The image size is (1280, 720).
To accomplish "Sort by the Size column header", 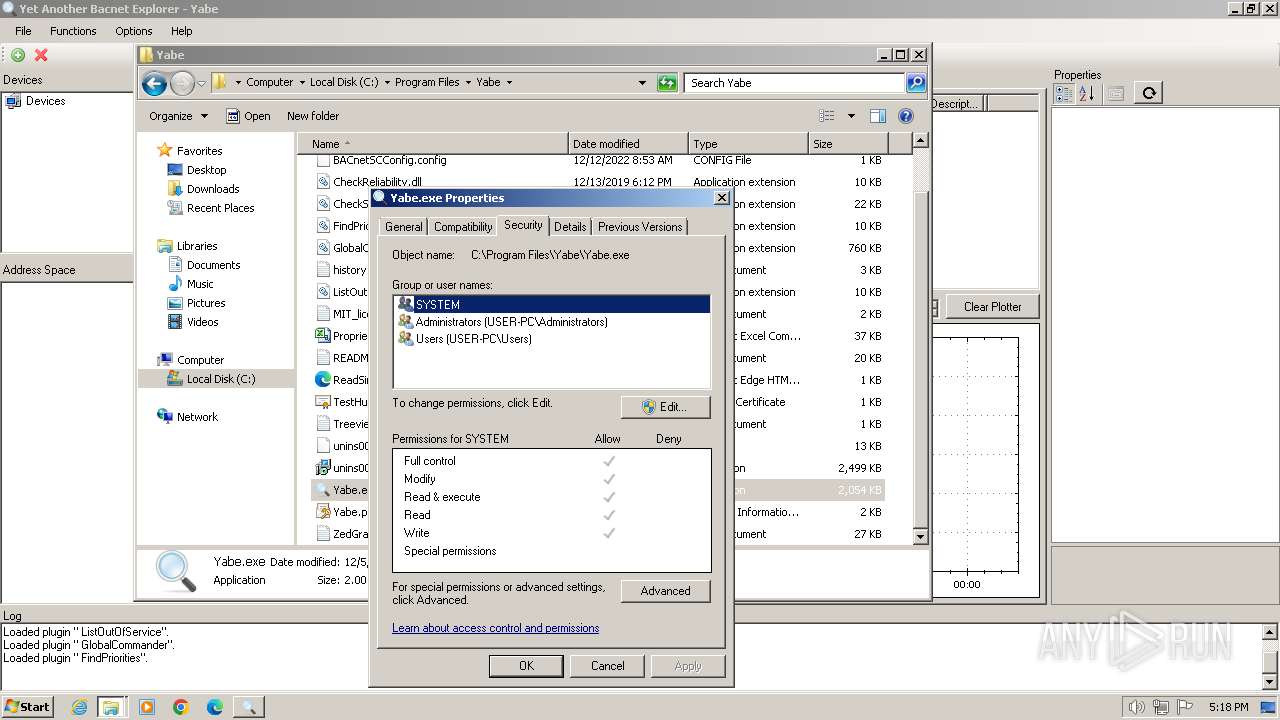I will click(848, 144).
